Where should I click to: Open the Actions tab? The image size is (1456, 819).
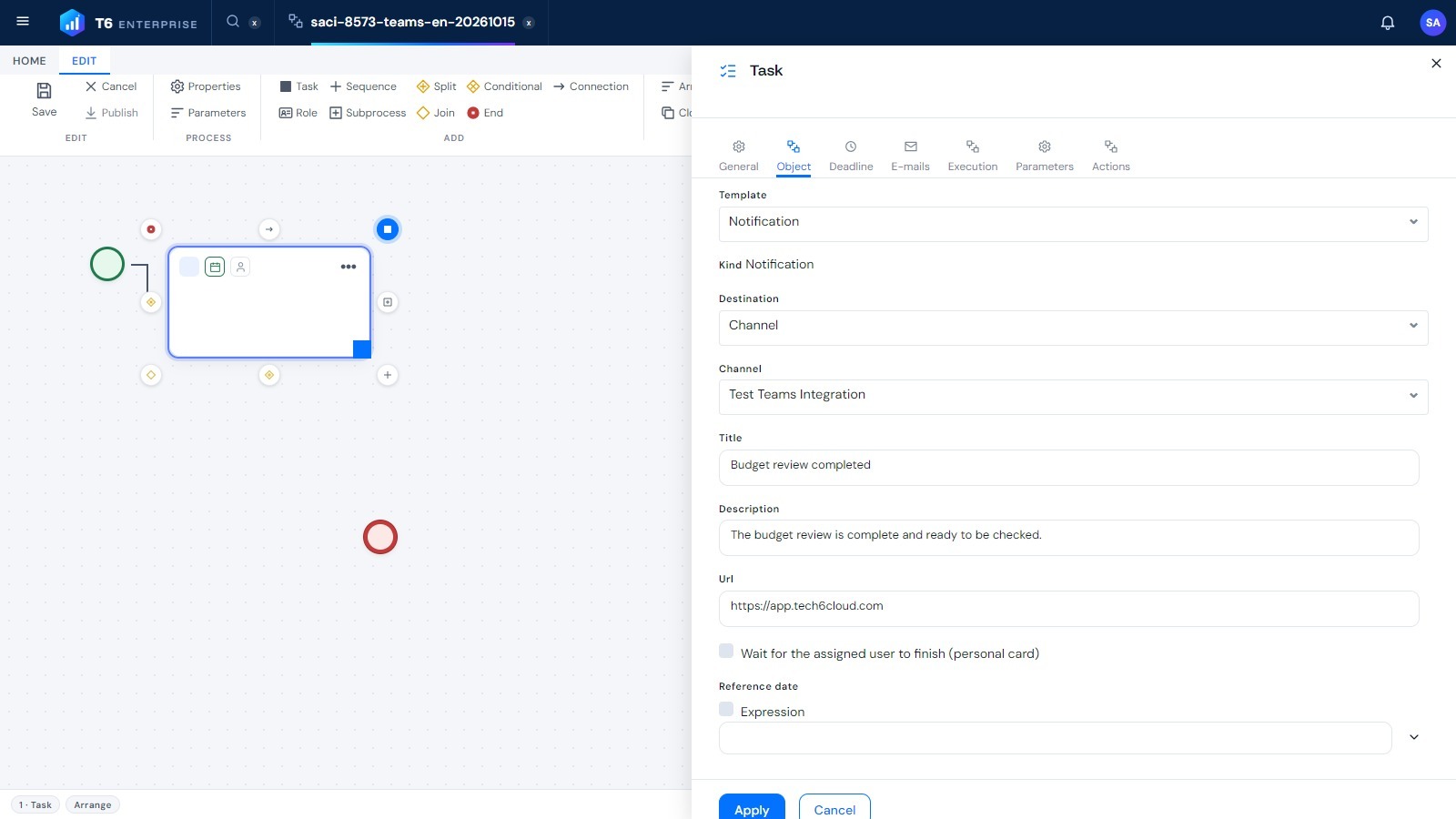(1111, 156)
